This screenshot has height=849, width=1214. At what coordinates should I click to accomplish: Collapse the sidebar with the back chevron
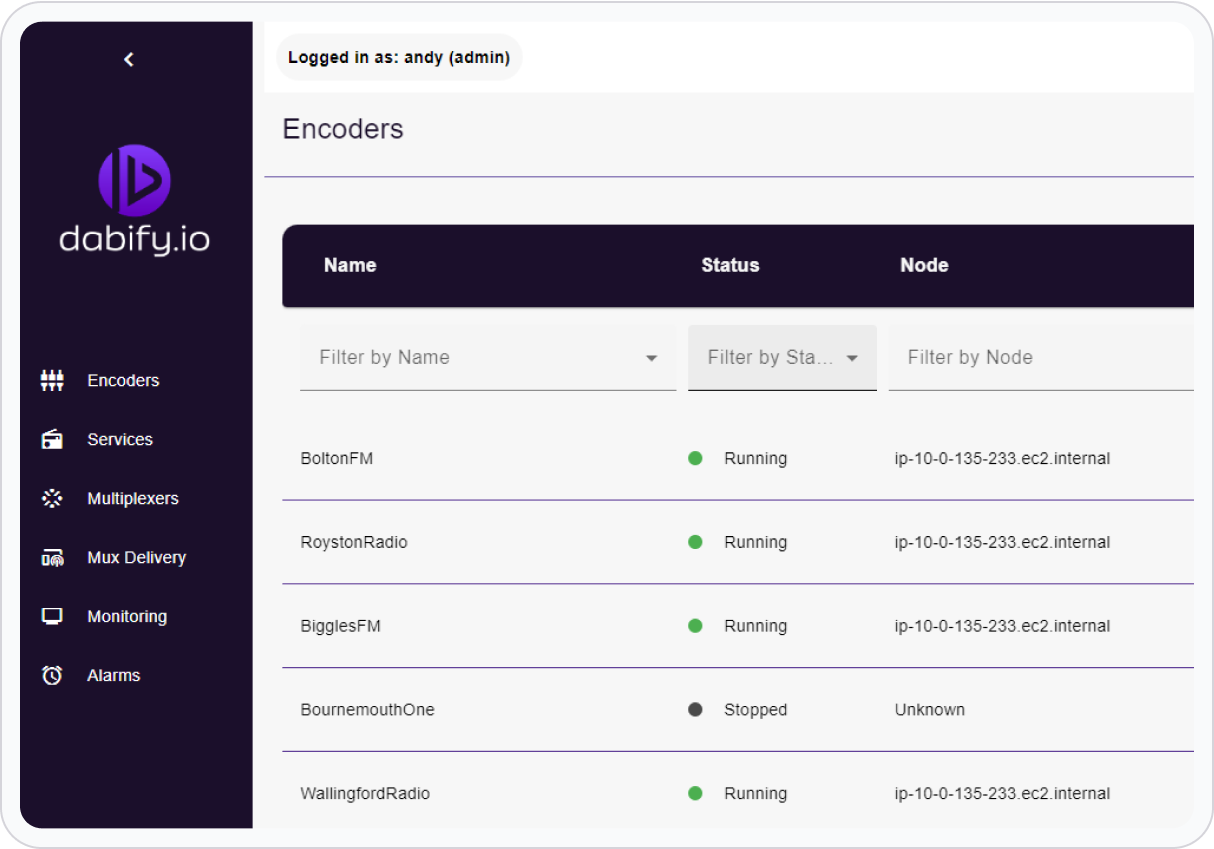tap(128, 60)
